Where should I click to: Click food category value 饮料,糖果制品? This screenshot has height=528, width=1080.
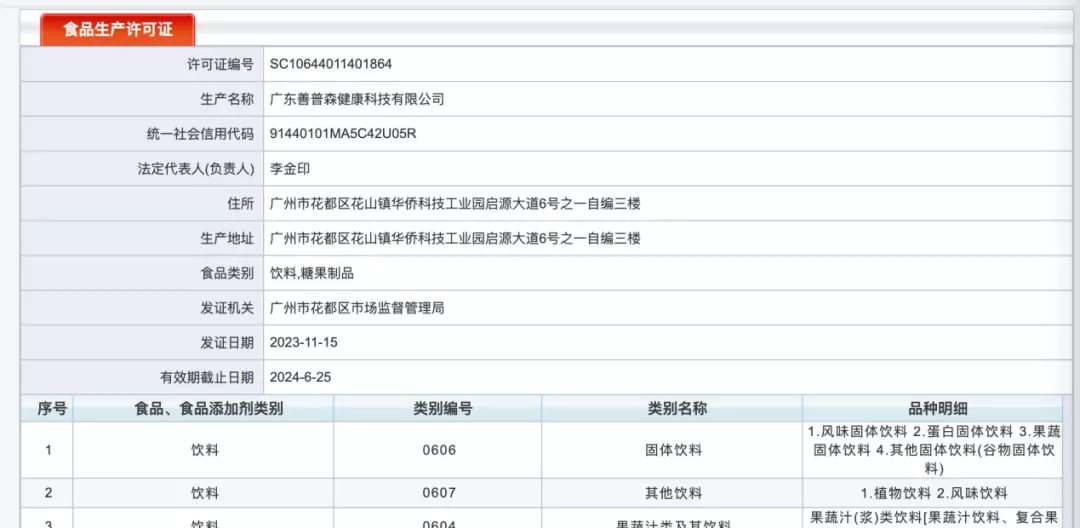pos(311,273)
